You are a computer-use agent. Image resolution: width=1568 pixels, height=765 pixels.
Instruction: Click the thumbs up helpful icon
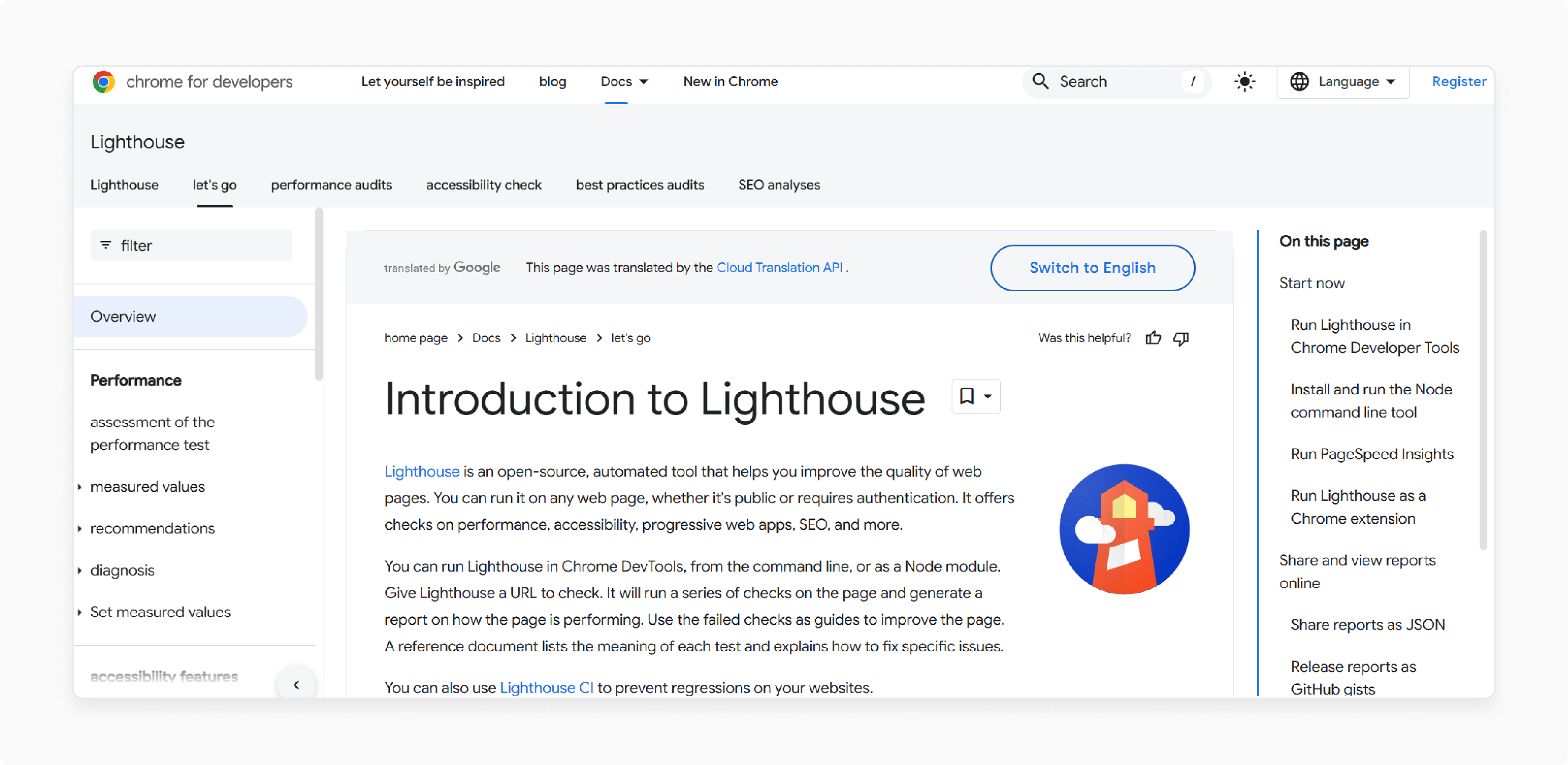pyautogui.click(x=1154, y=338)
